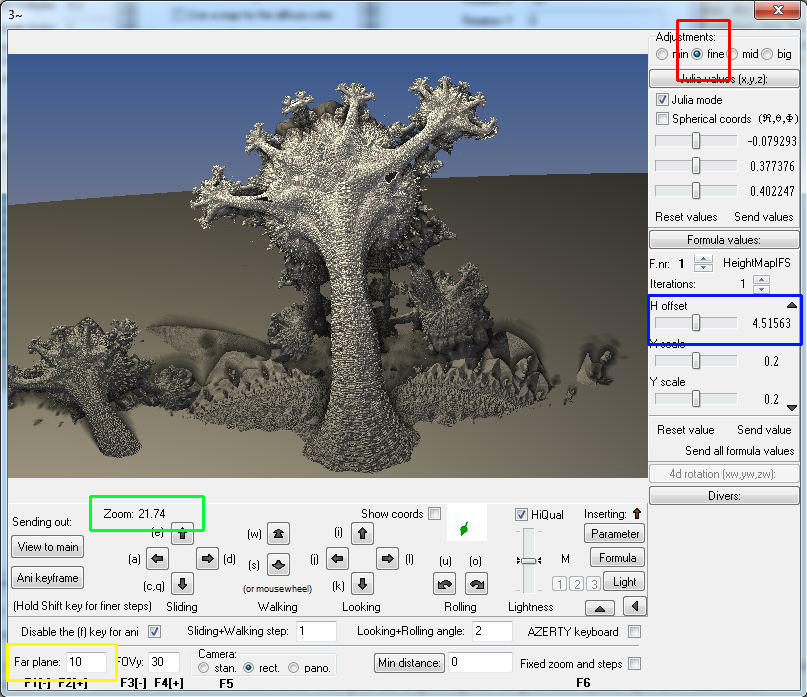Viewport: 807px width, 697px height.
Task: Click the looking up arrow (i)
Action: pyautogui.click(x=362, y=533)
